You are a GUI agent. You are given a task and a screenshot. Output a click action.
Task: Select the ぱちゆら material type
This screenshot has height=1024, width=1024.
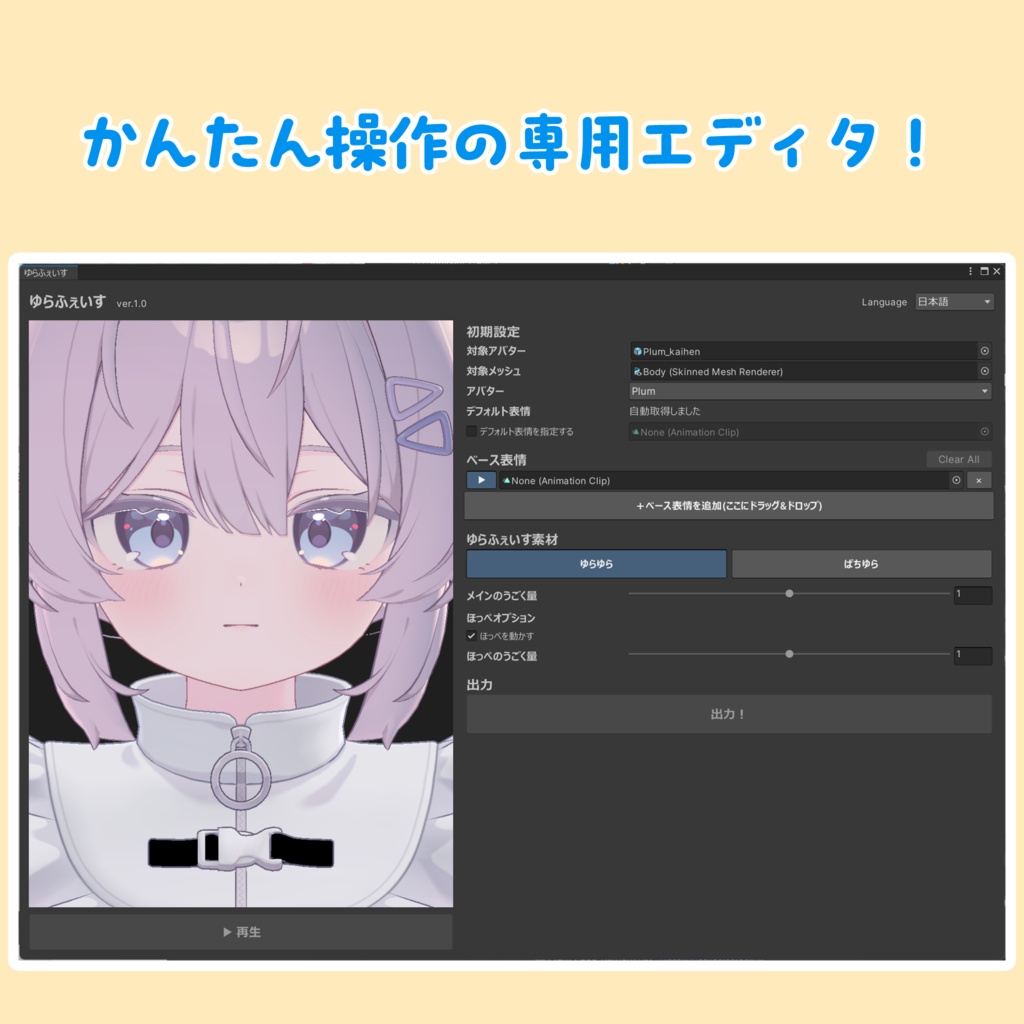tap(861, 564)
